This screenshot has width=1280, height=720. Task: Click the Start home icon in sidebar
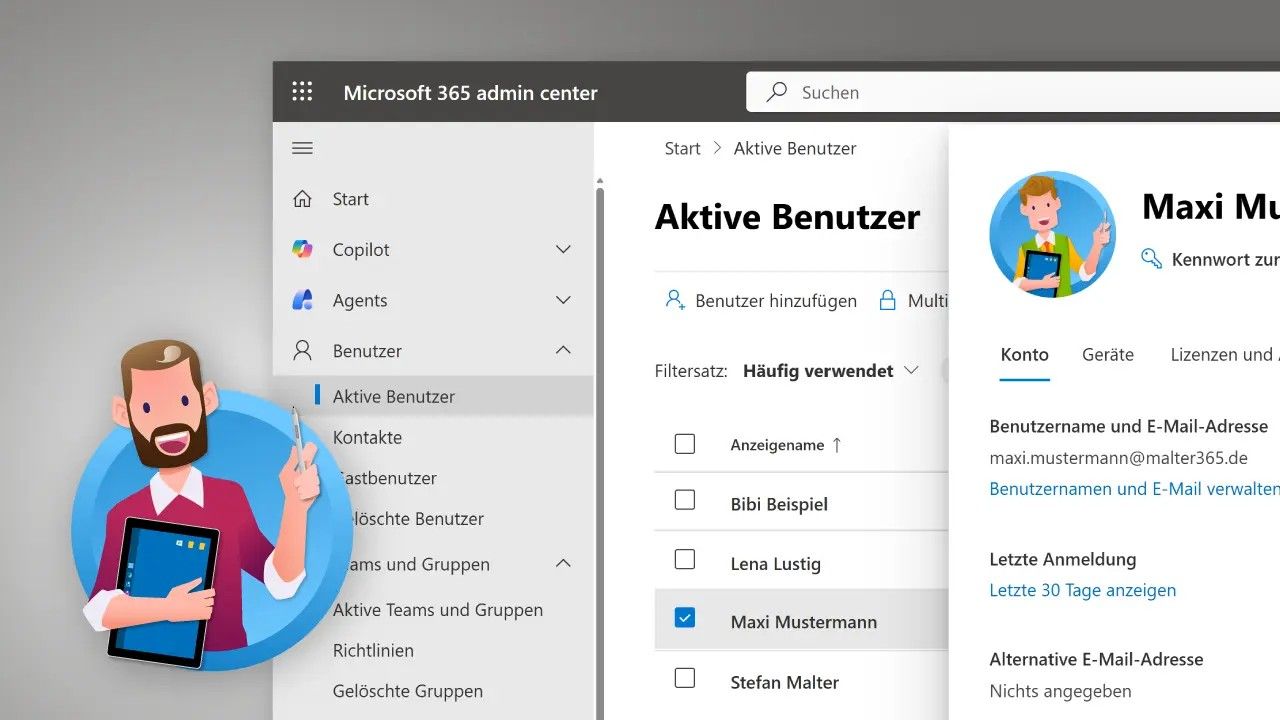point(302,199)
